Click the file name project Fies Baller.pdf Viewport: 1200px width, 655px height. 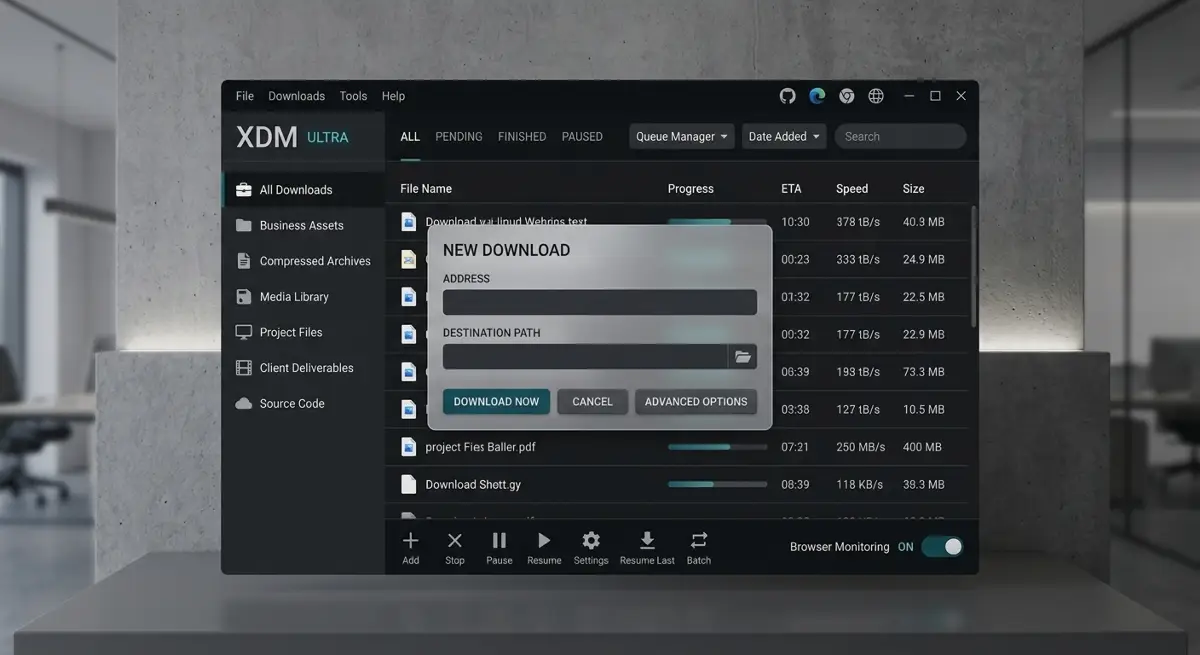point(481,447)
